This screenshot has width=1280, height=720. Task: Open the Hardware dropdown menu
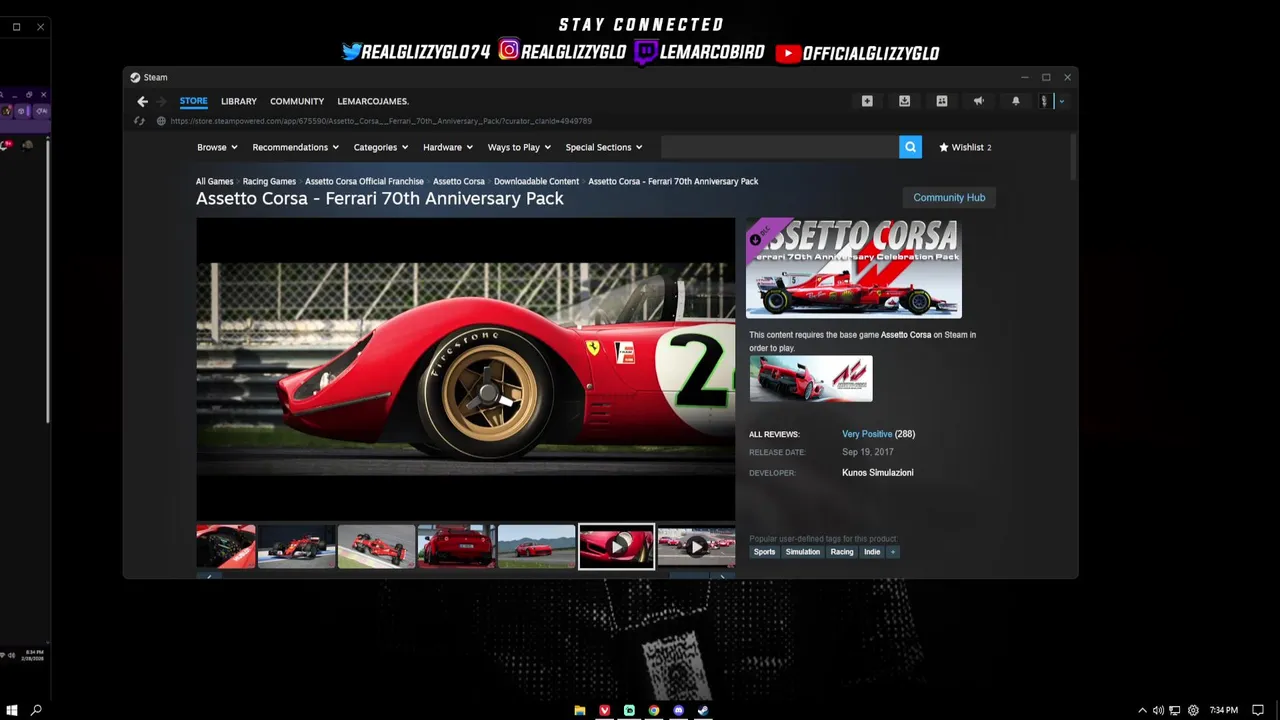click(448, 147)
